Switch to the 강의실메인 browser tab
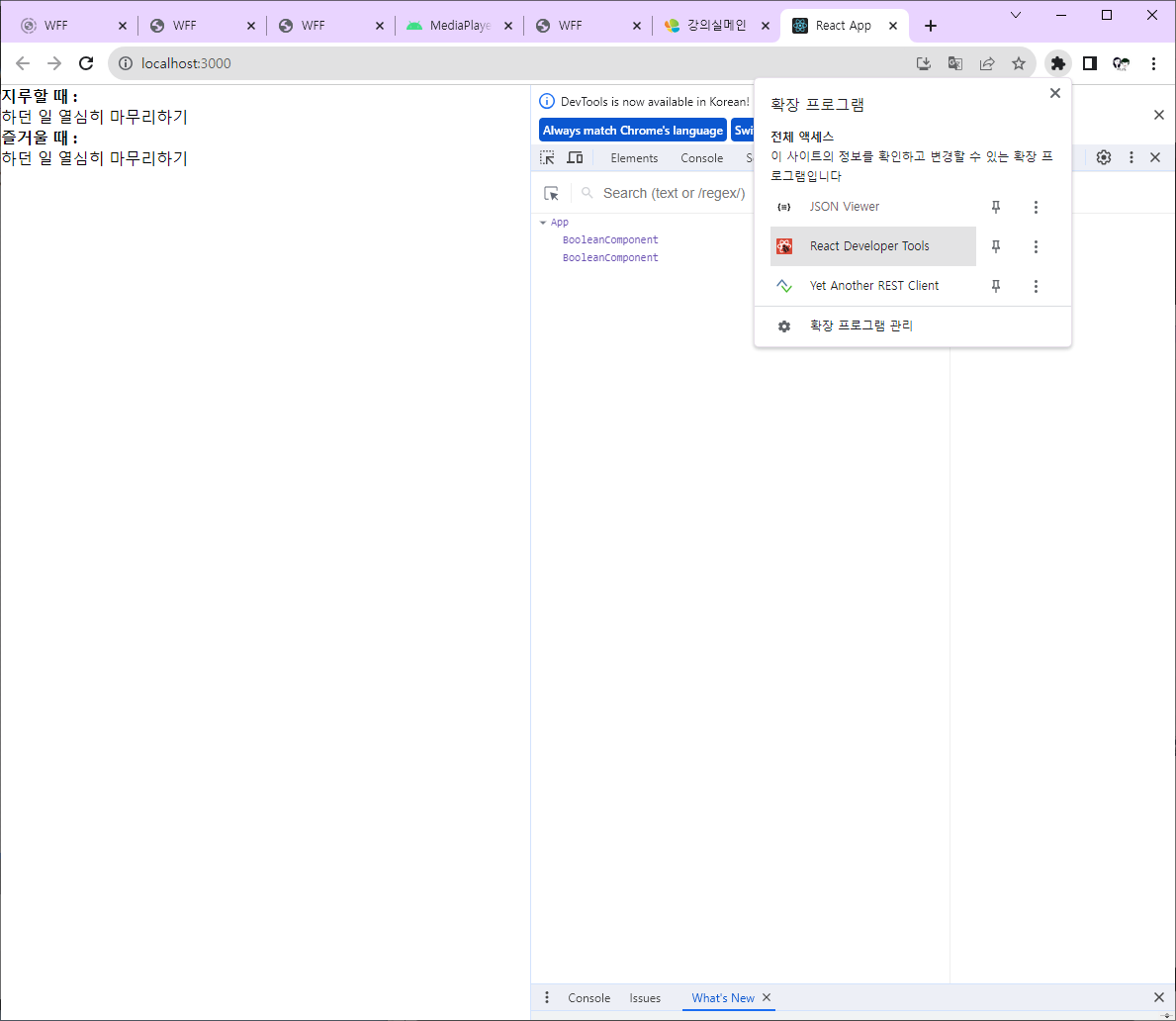This screenshot has width=1176, height=1021. pos(716,26)
